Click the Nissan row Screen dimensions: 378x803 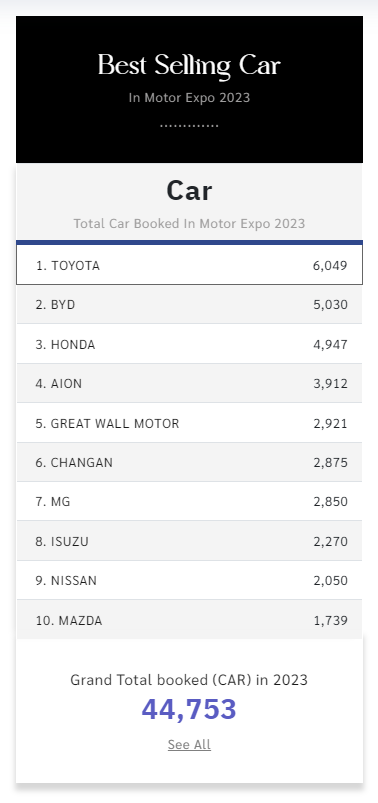[189, 581]
